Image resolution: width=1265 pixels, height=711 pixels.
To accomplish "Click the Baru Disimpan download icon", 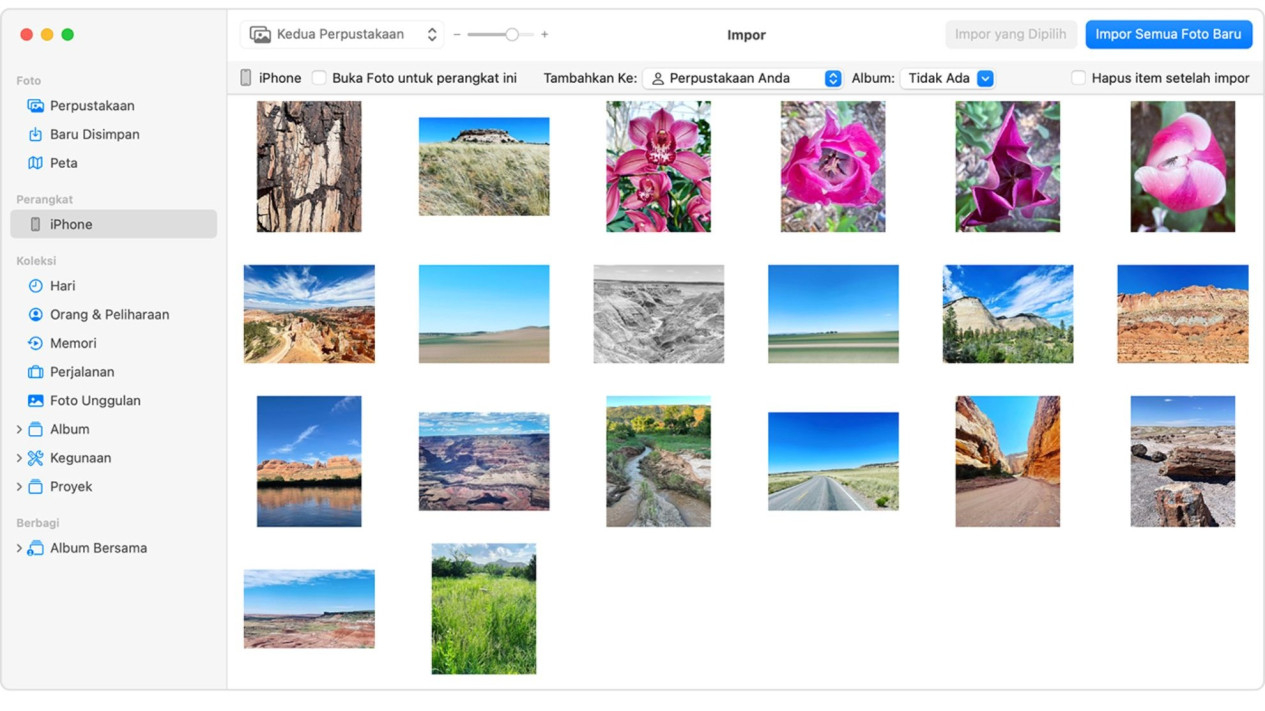I will click(x=35, y=134).
